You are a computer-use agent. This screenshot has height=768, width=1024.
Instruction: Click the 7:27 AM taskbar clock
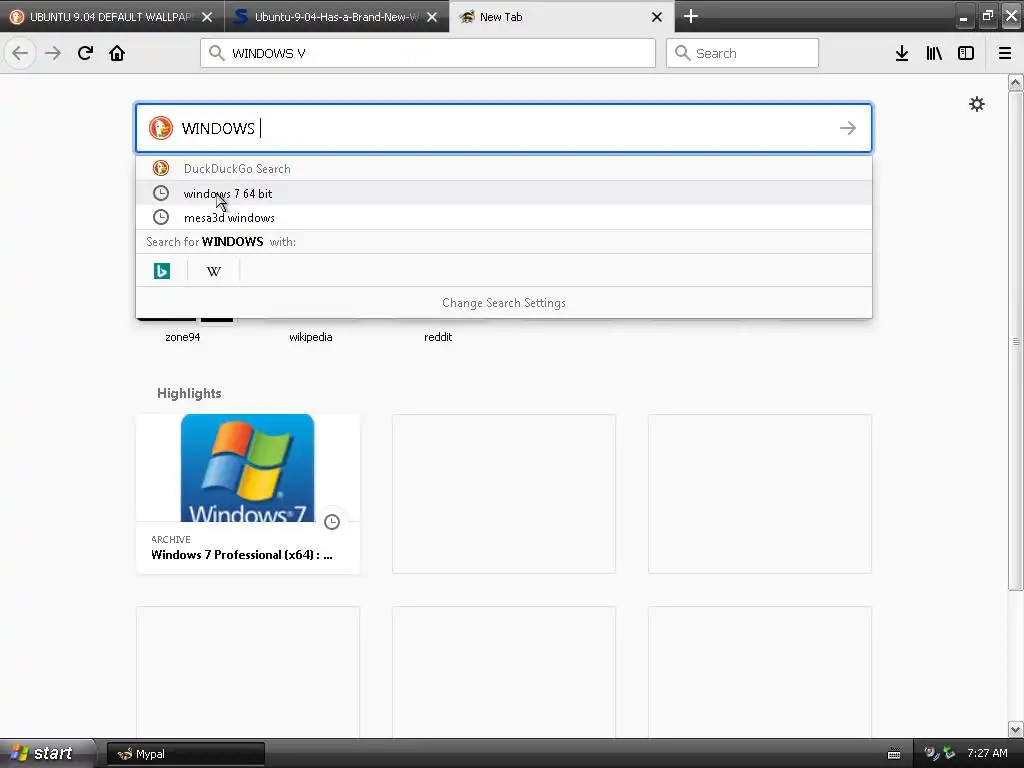tap(987, 753)
